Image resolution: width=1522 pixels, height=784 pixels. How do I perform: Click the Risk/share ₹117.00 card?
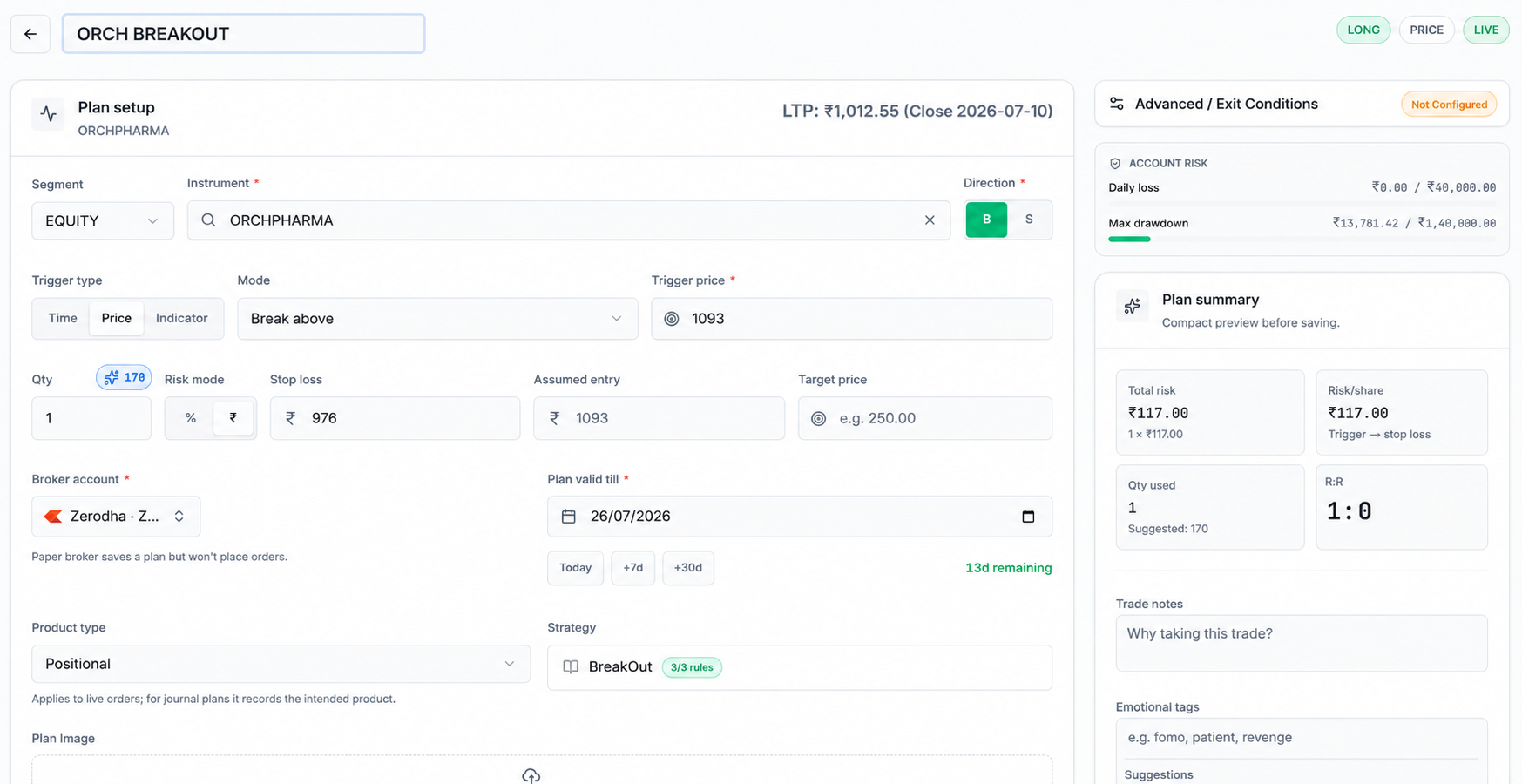(1402, 413)
